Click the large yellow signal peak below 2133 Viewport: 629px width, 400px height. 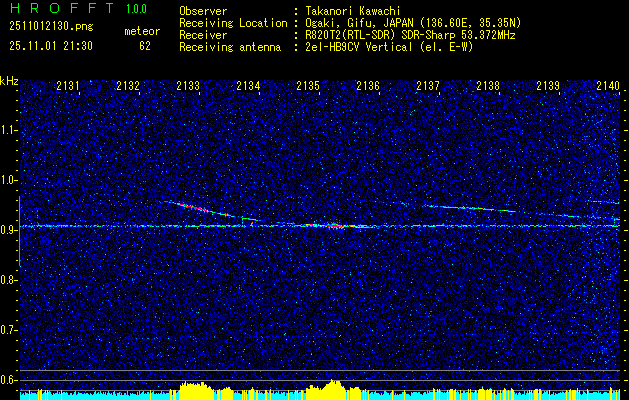coord(195,390)
